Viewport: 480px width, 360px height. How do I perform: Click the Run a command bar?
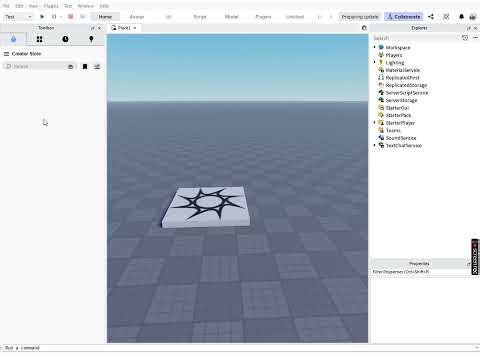tap(238, 348)
